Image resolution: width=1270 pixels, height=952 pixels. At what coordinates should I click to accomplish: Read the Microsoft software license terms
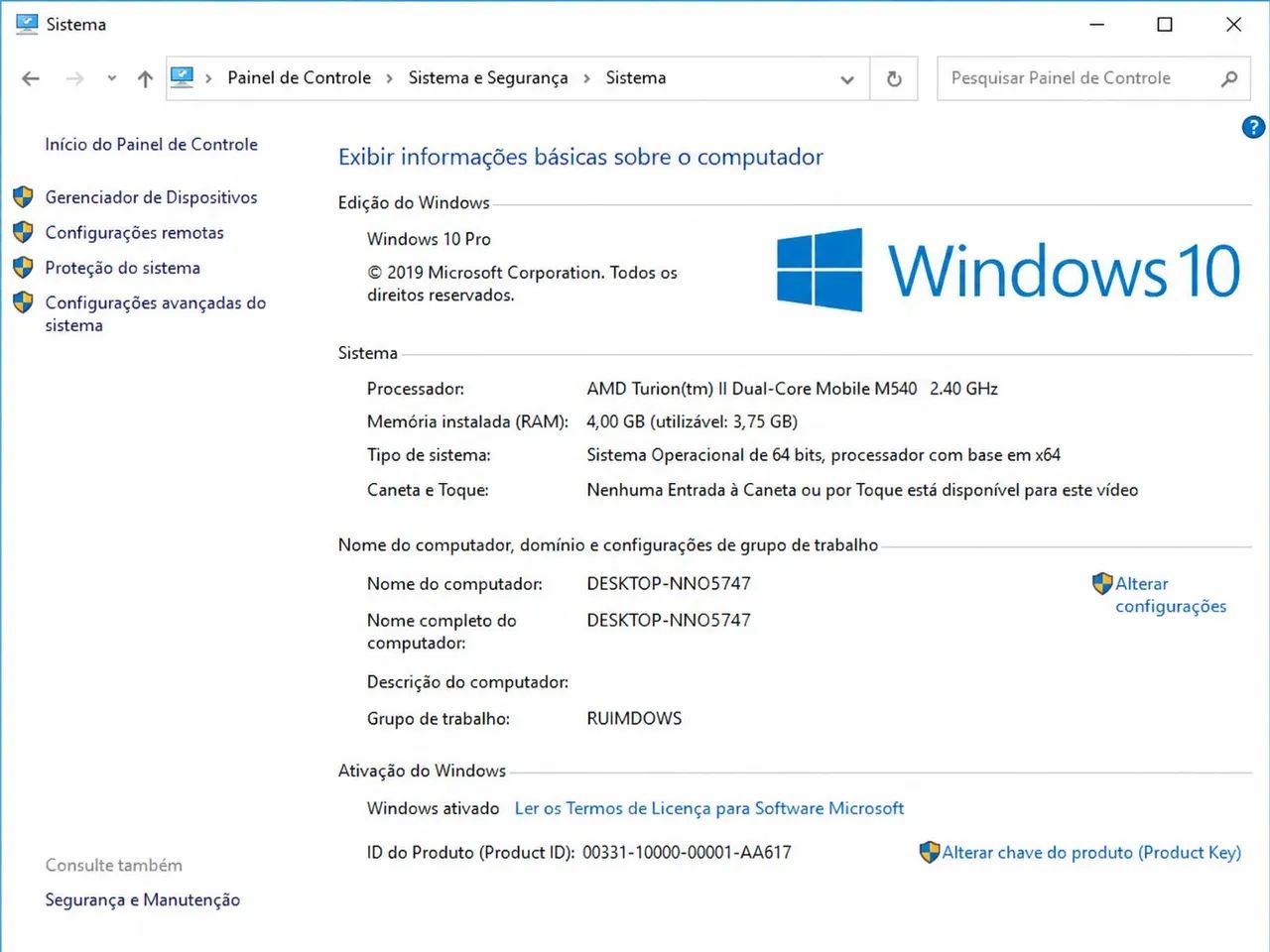pyautogui.click(x=708, y=808)
